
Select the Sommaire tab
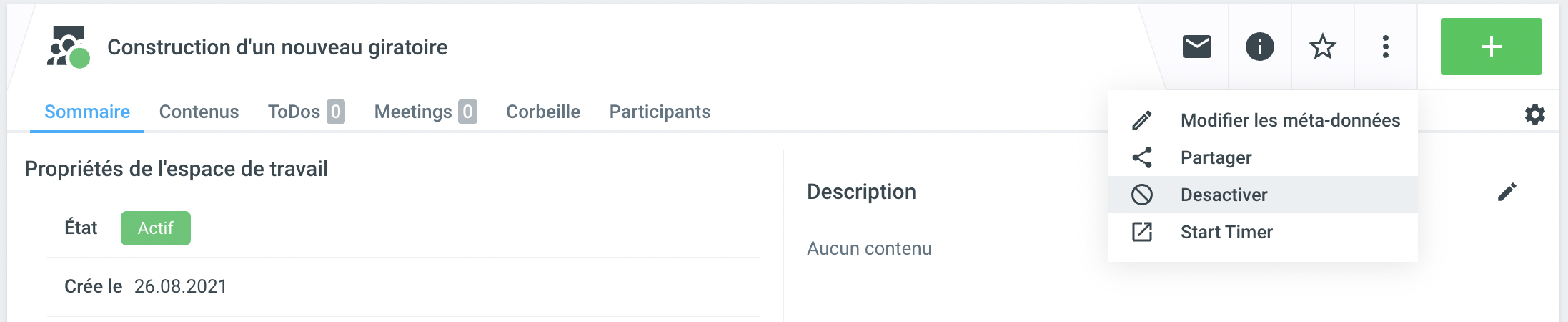[x=87, y=112]
